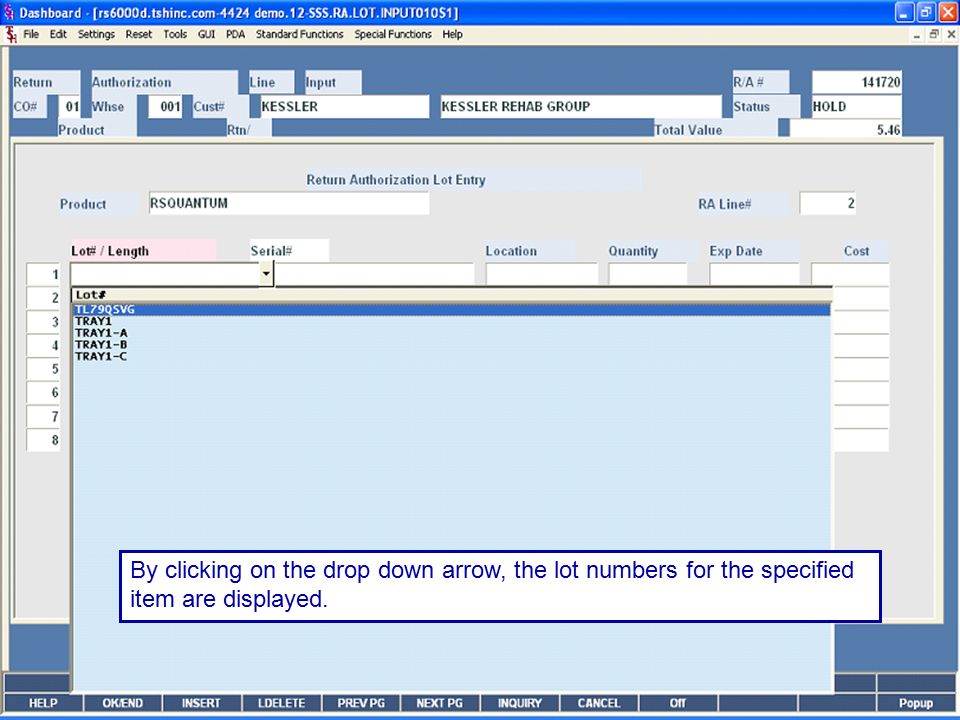Open the GUI menu
The image size is (960, 720).
[206, 34]
